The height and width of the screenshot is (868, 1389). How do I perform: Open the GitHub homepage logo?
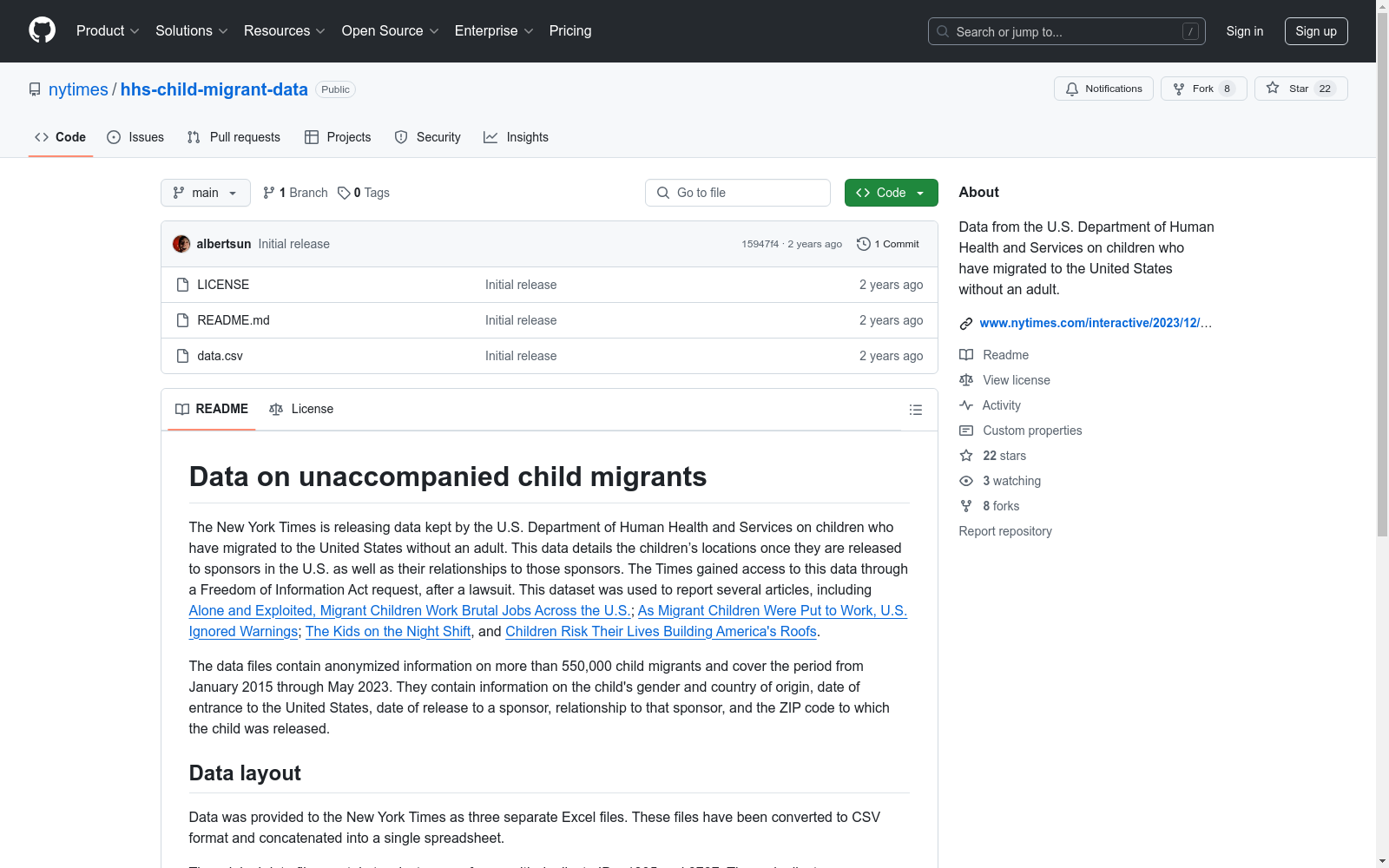(42, 30)
